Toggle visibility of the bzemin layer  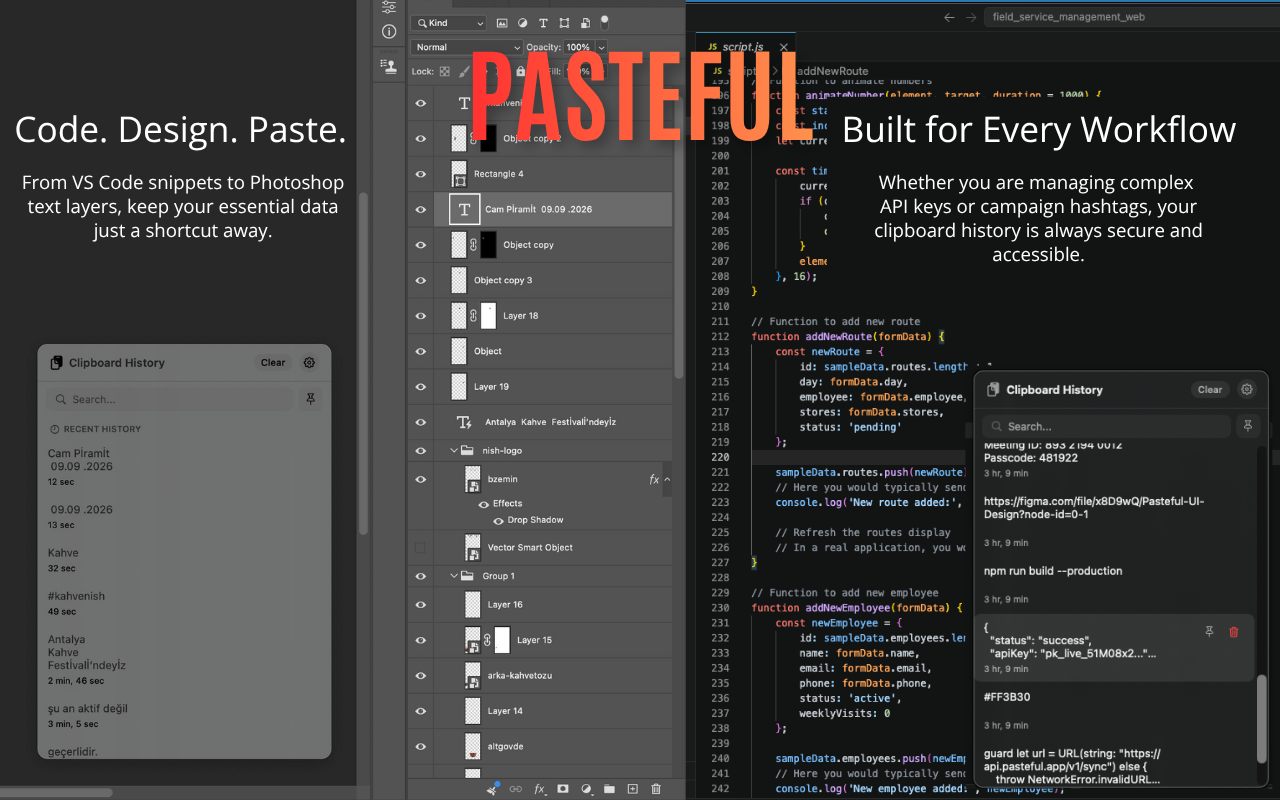tap(420, 480)
